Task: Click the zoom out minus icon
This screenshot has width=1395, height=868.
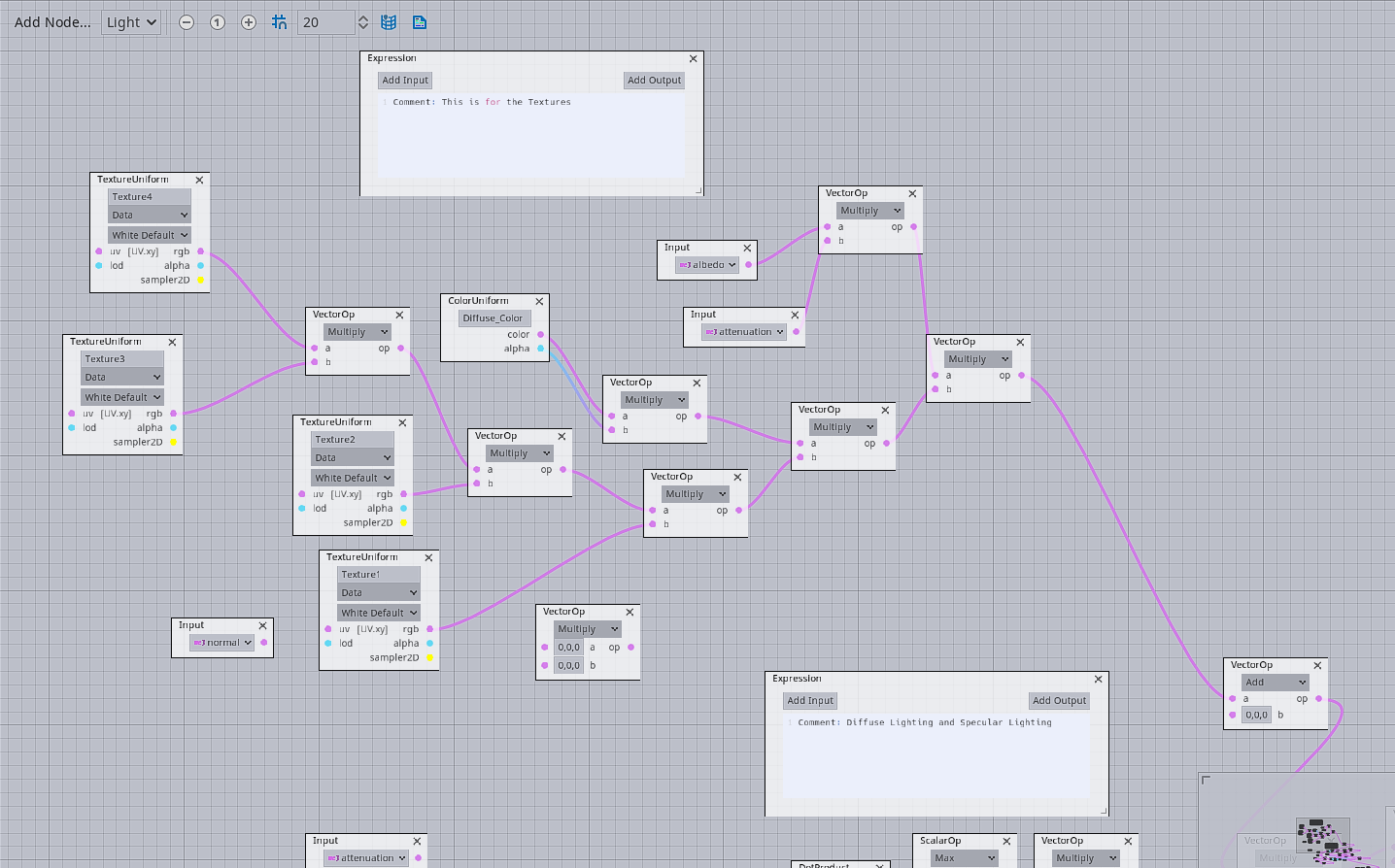Action: (x=187, y=22)
